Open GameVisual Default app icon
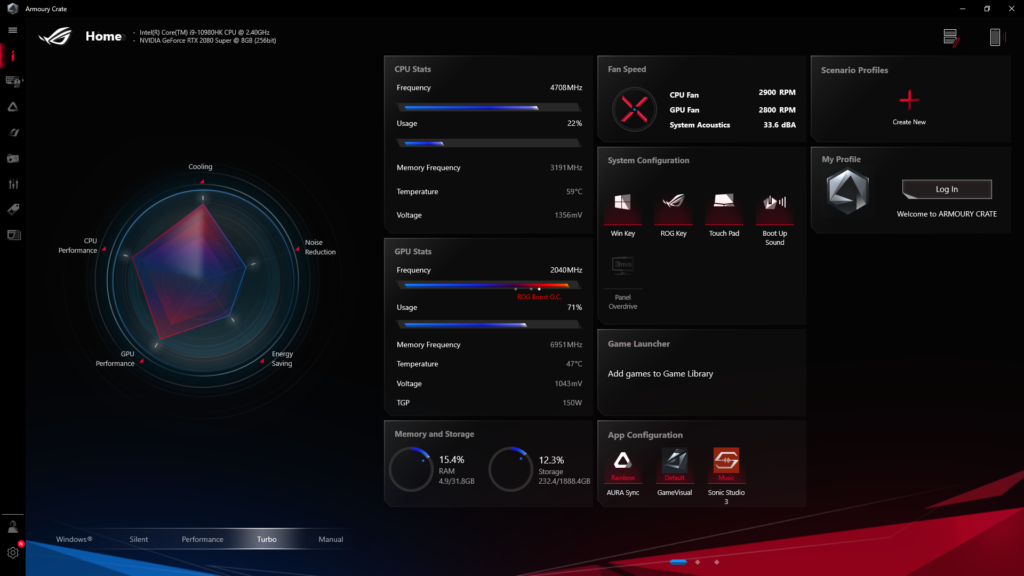The width and height of the screenshot is (1024, 576). 674,464
